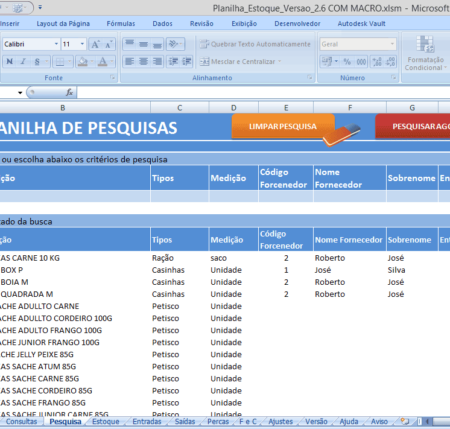Open the Desenvolvedor ribbon tab
Screen dimensions: 450x429
(297, 24)
